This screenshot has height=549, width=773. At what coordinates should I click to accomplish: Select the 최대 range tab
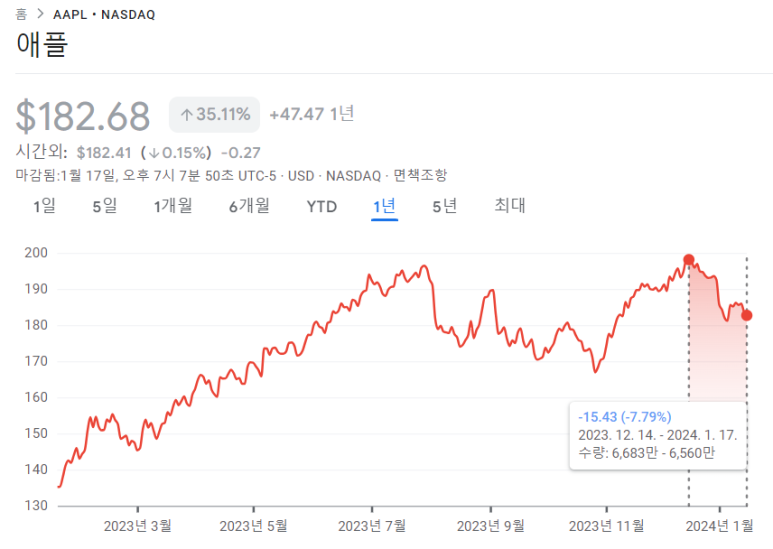(510, 206)
